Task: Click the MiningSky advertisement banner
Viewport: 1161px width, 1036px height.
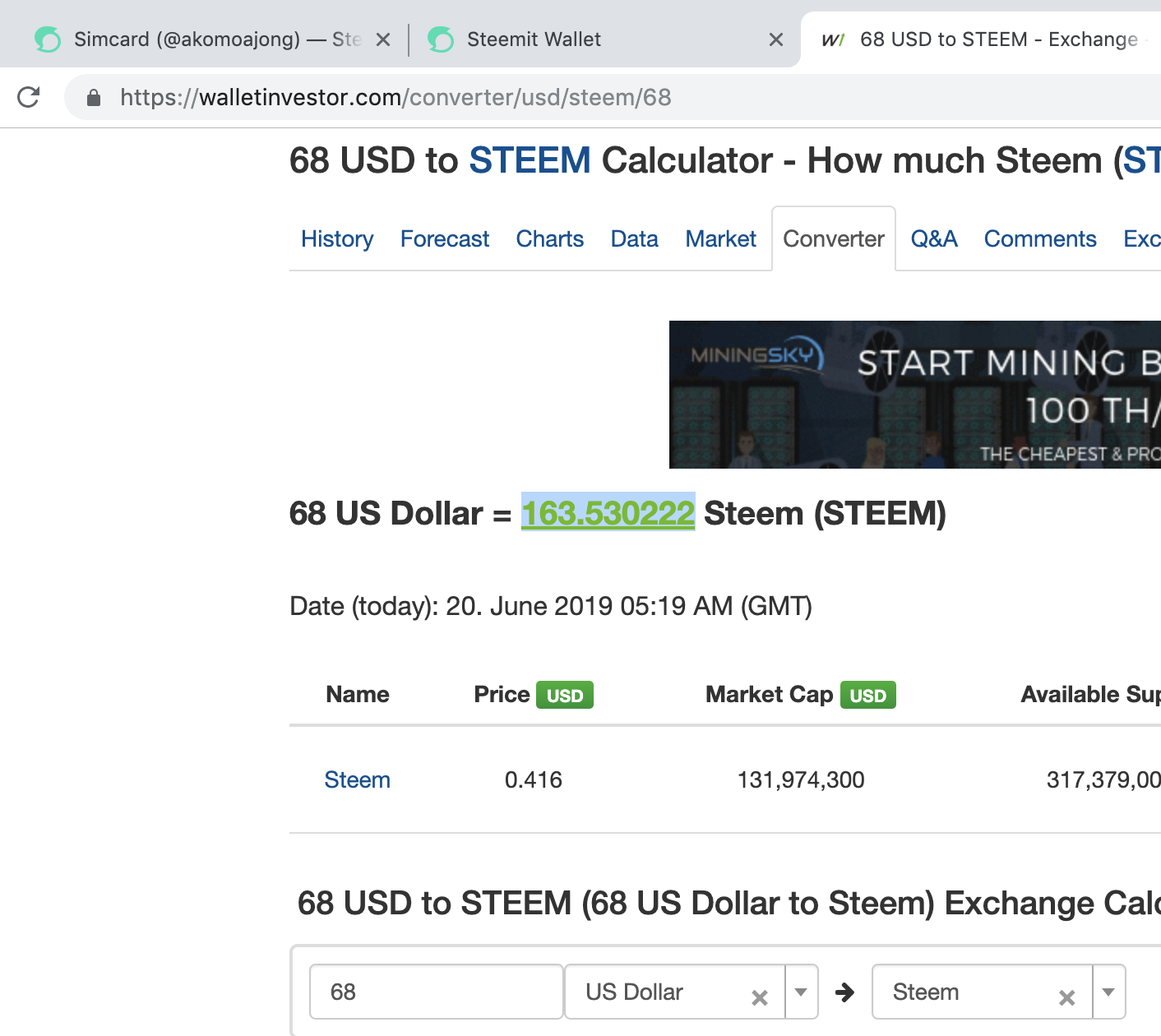Action: click(915, 395)
